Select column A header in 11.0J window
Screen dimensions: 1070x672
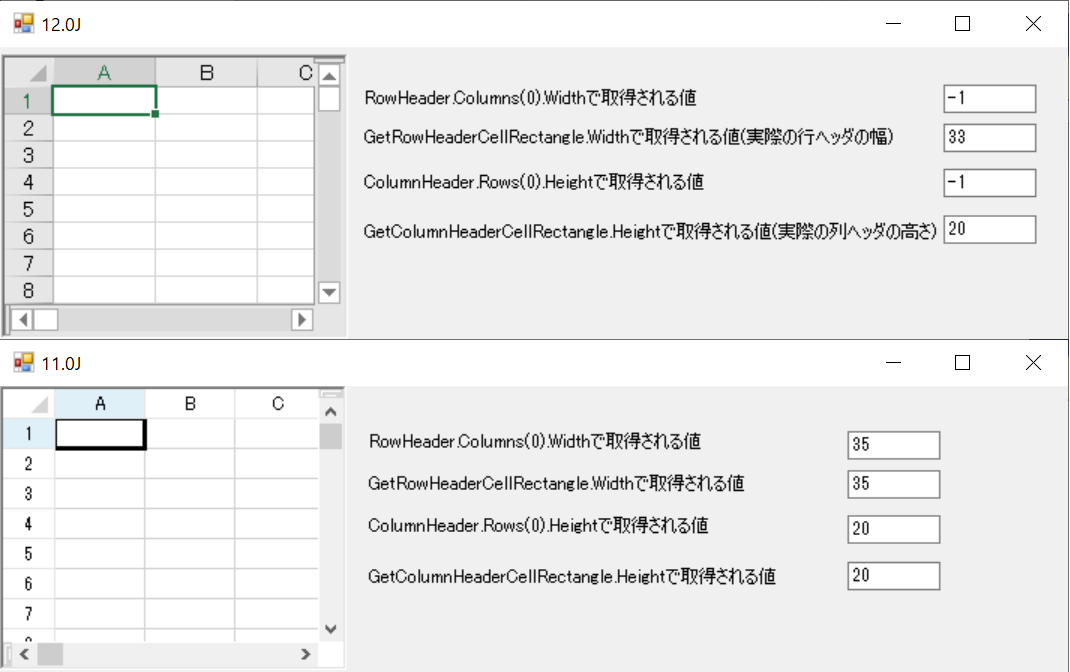point(100,404)
